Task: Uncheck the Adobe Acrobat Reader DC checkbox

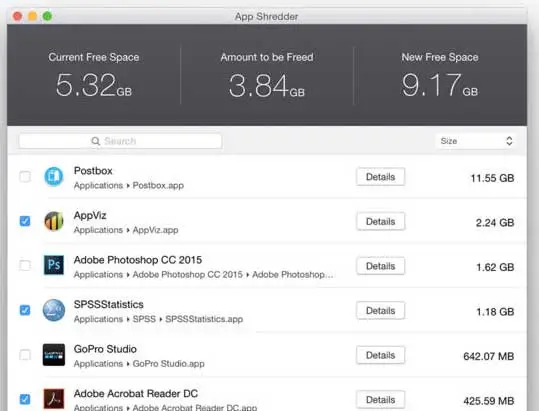Action: pyautogui.click(x=25, y=399)
